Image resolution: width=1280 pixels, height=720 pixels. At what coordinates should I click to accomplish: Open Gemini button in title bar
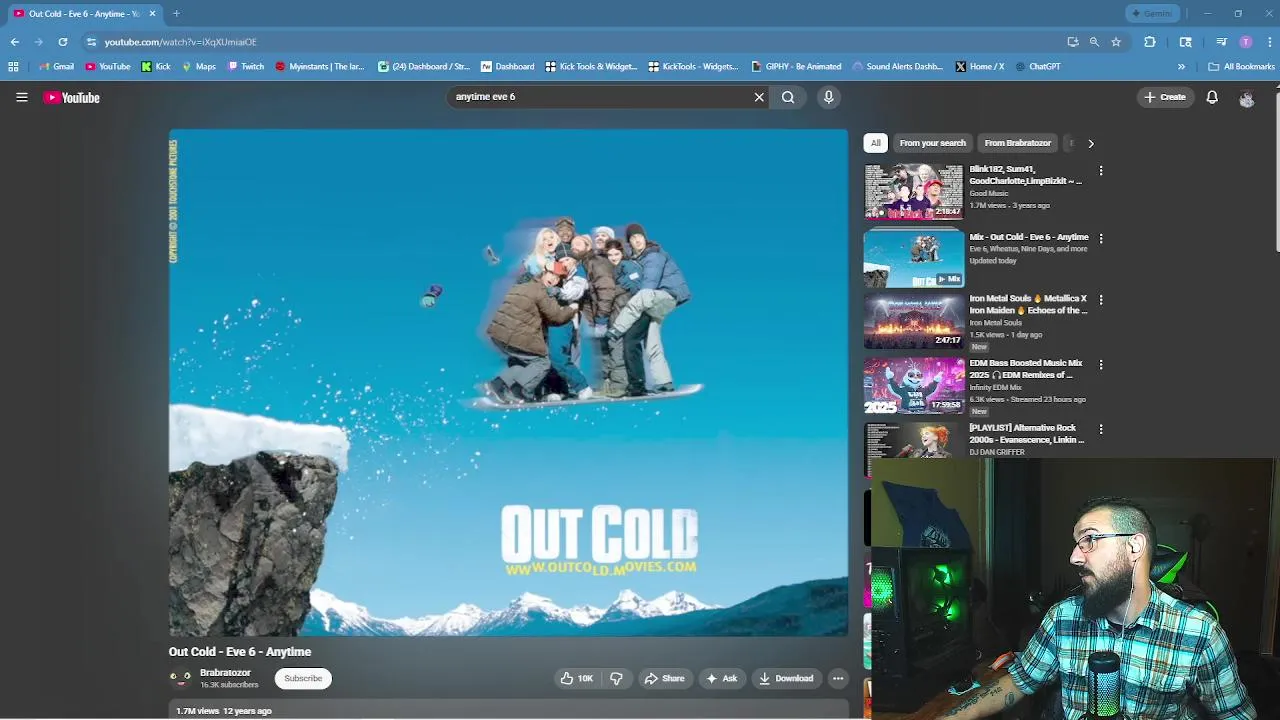(1152, 14)
